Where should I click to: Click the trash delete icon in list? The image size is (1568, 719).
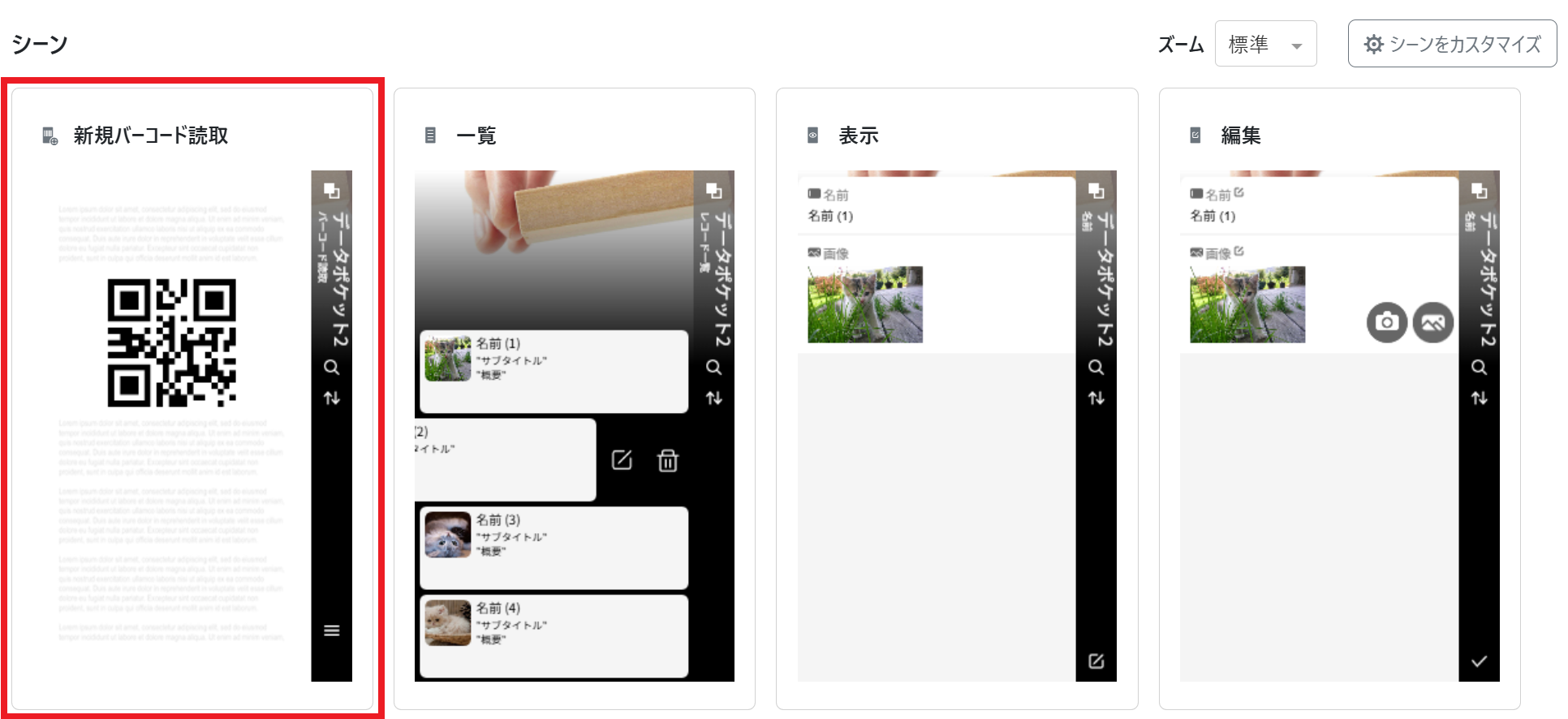pyautogui.click(x=668, y=461)
